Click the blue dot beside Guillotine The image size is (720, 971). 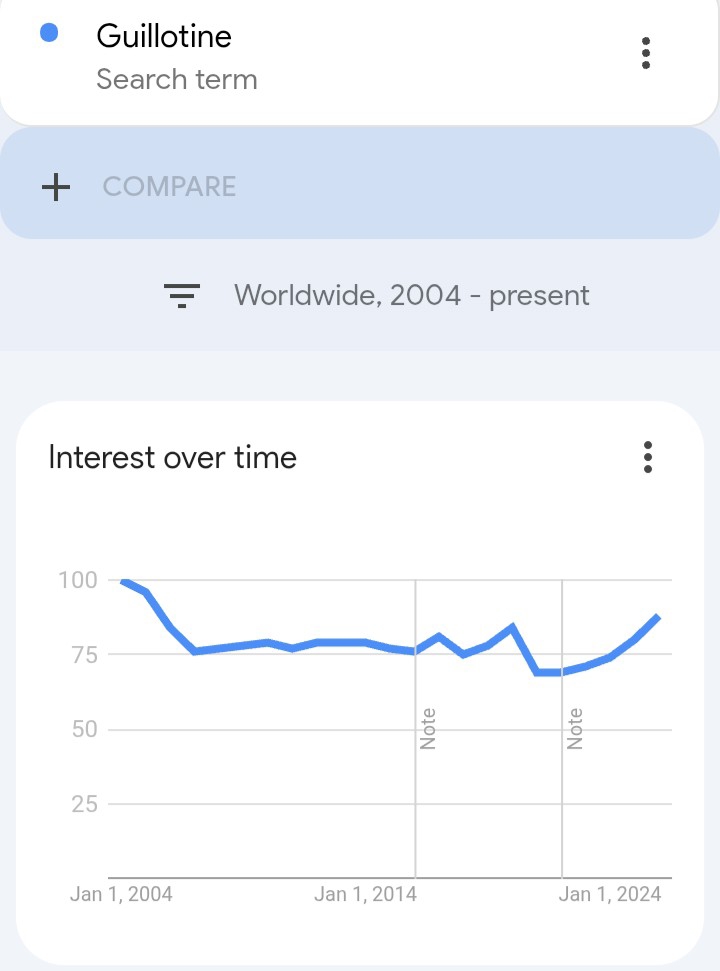pos(48,34)
